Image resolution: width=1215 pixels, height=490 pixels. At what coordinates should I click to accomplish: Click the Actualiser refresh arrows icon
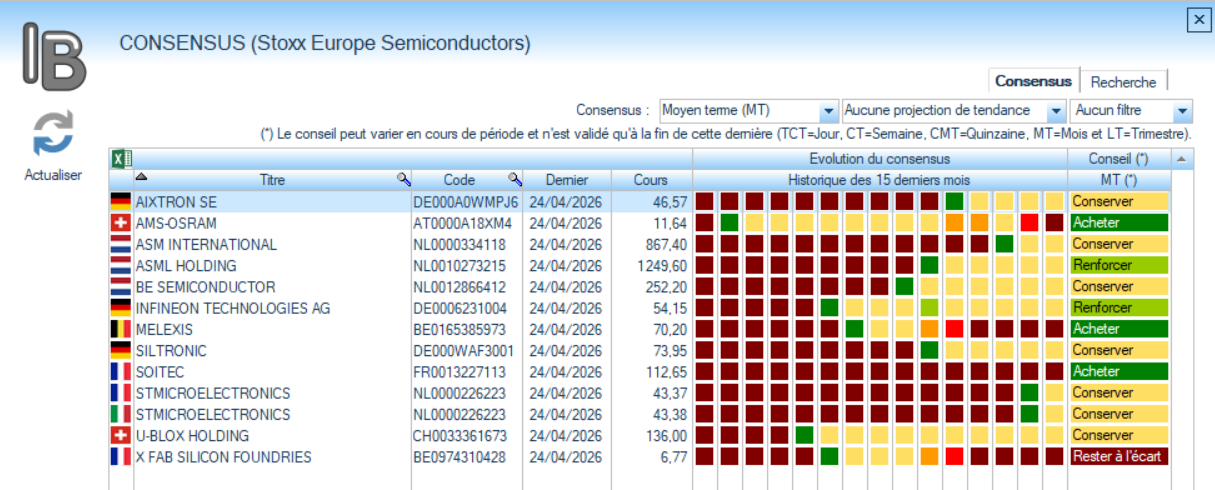click(53, 134)
